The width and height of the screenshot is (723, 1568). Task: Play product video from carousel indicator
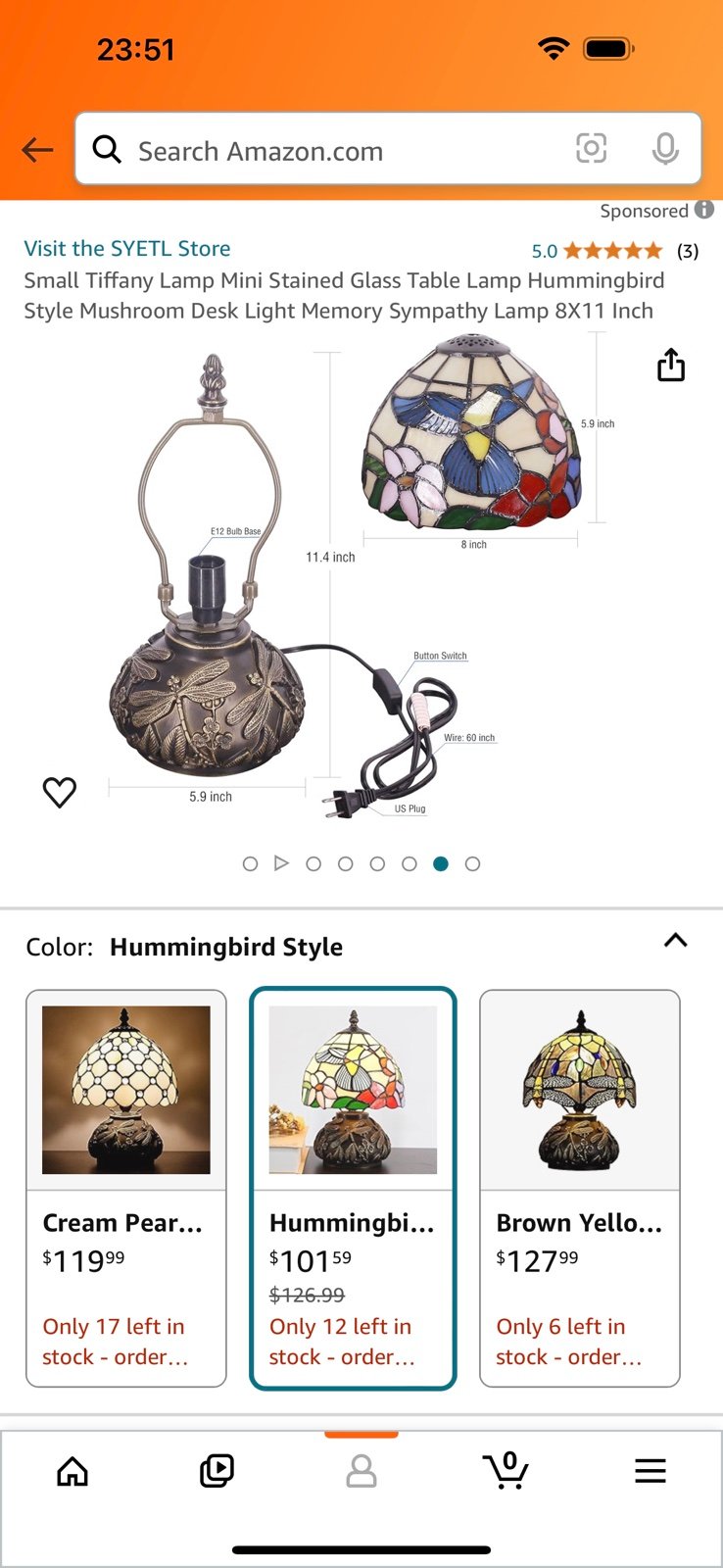[x=282, y=864]
